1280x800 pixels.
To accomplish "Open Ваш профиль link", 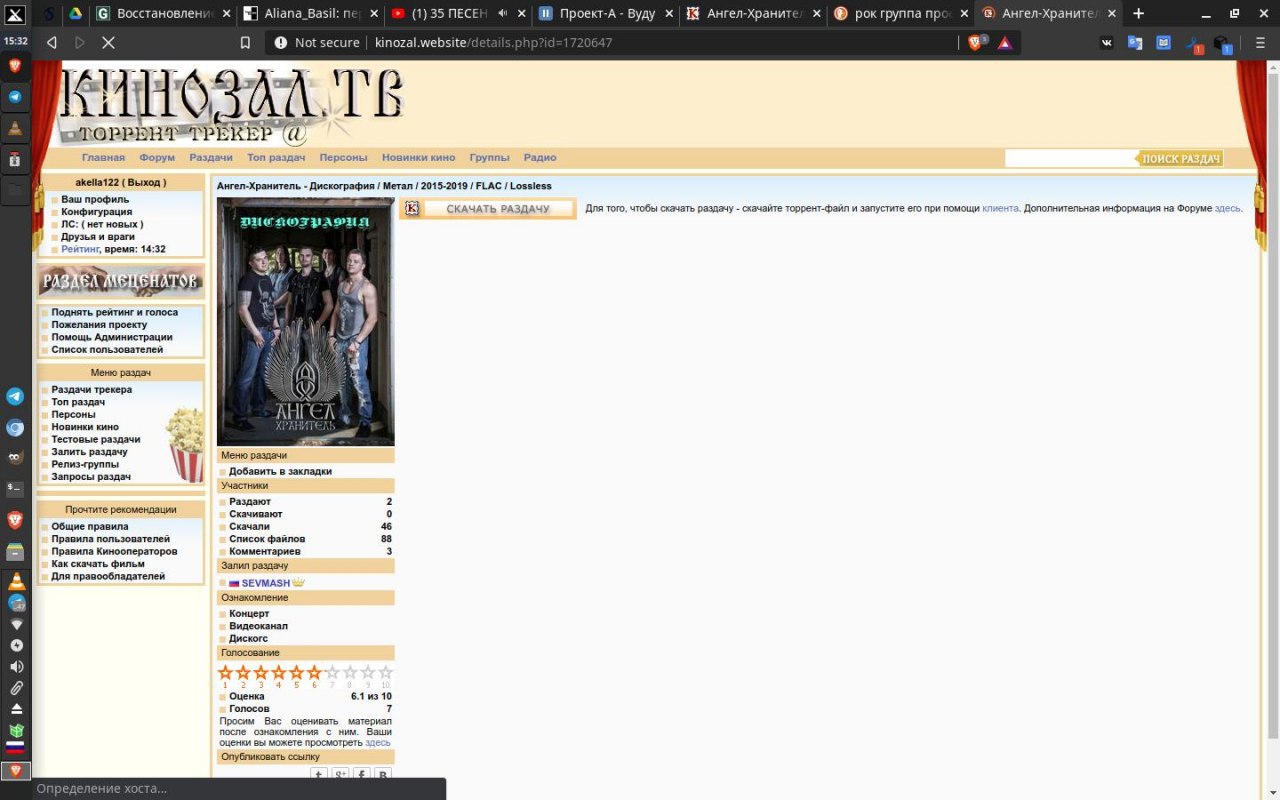I will point(95,199).
